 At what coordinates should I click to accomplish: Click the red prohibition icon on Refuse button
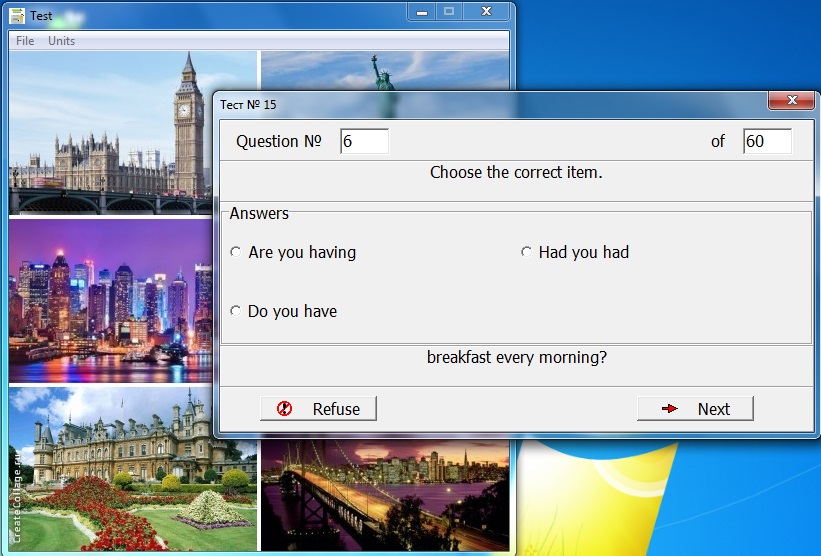pos(284,408)
